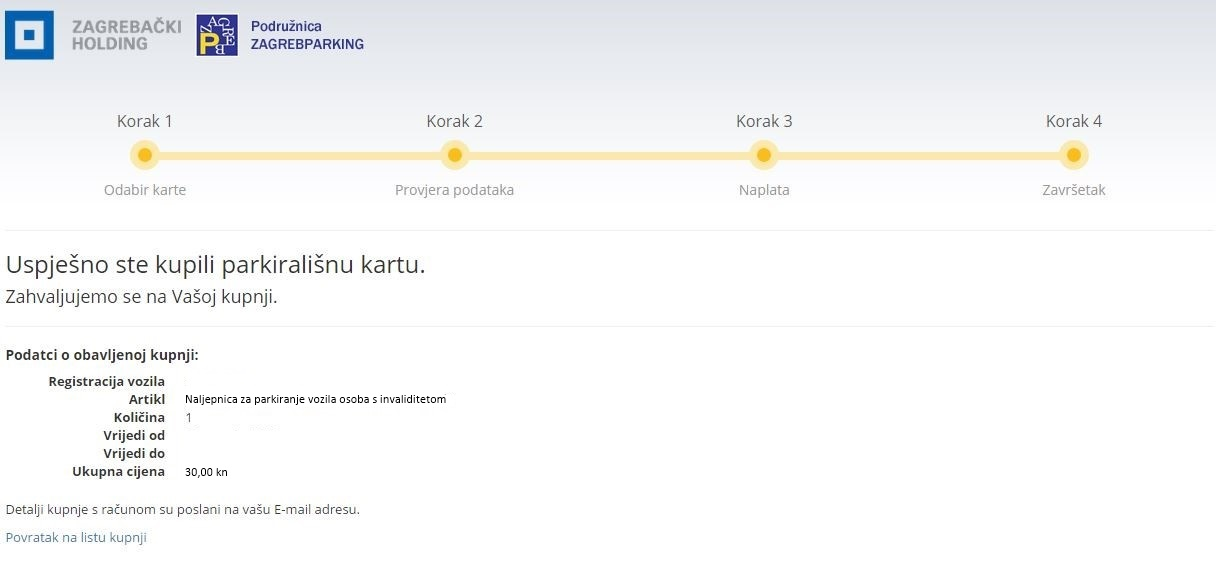This screenshot has height=572, width=1216.
Task: Click the Zagrebparking P logo icon
Action: 217,35
